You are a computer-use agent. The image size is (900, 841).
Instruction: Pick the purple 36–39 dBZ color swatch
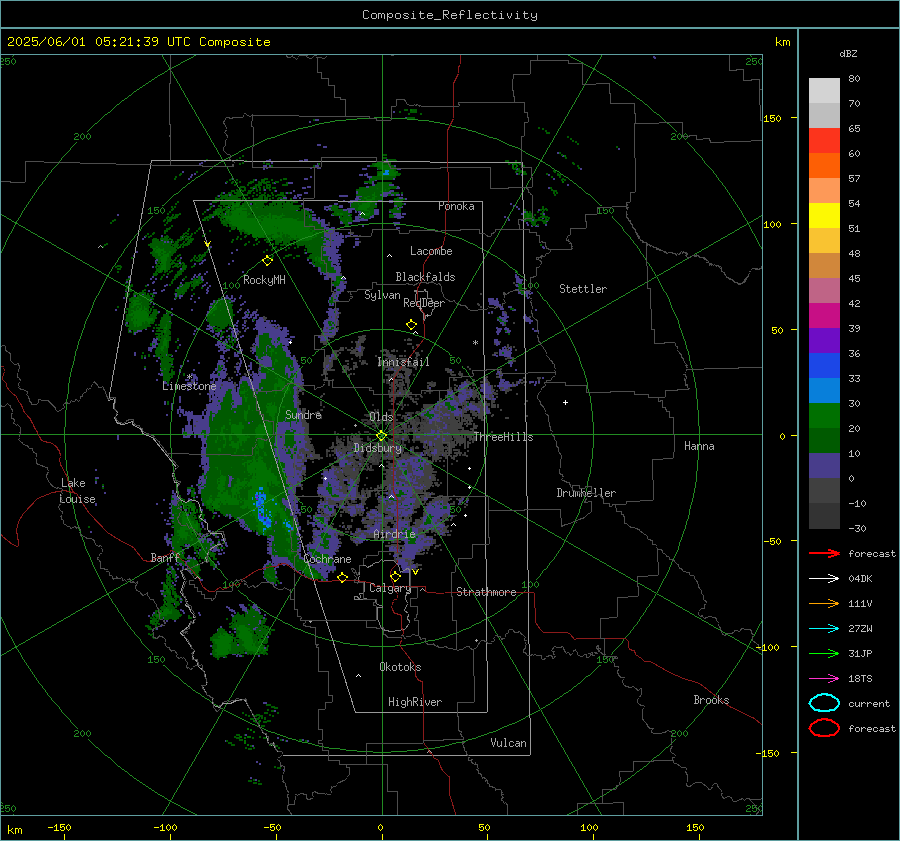click(824, 340)
